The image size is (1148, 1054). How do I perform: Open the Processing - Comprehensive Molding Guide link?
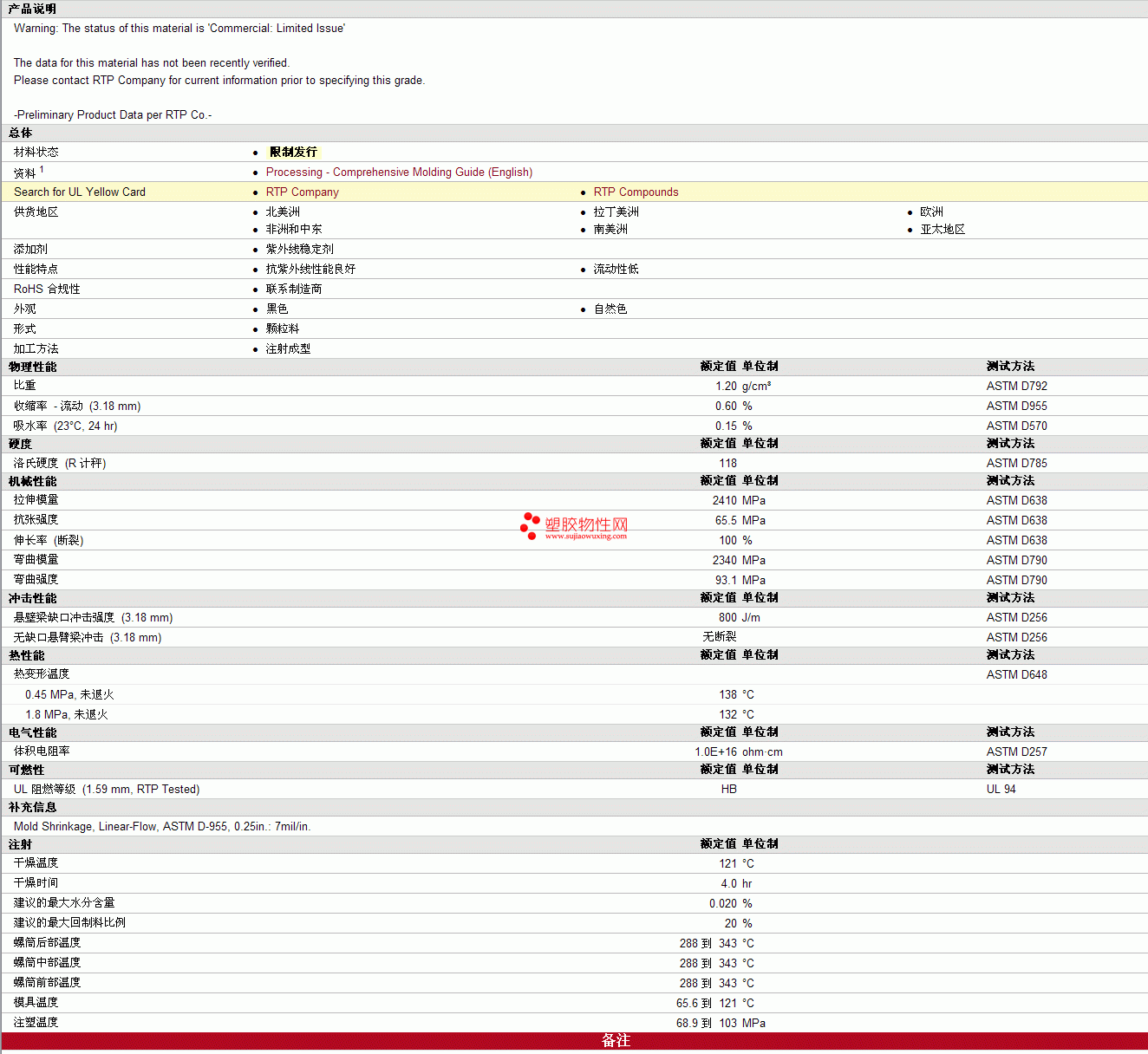(399, 172)
